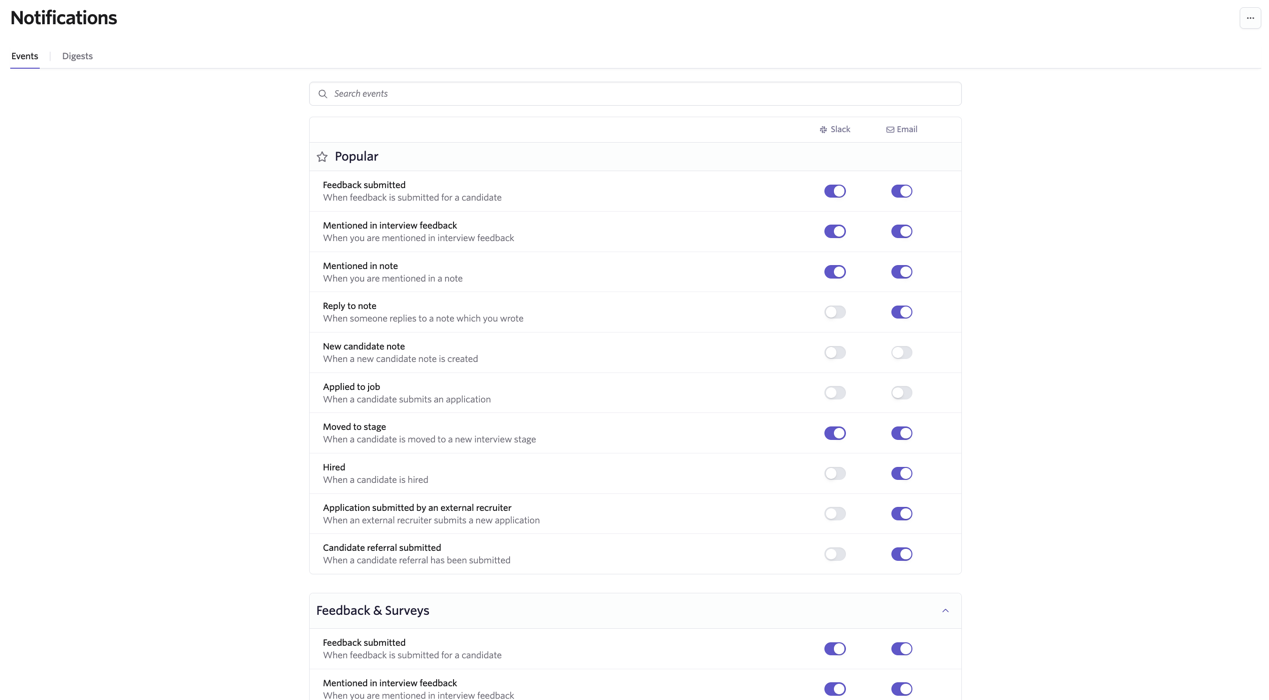The height and width of the screenshot is (700, 1269).
Task: Click the Slack logo icon in column header
Action: (x=823, y=130)
